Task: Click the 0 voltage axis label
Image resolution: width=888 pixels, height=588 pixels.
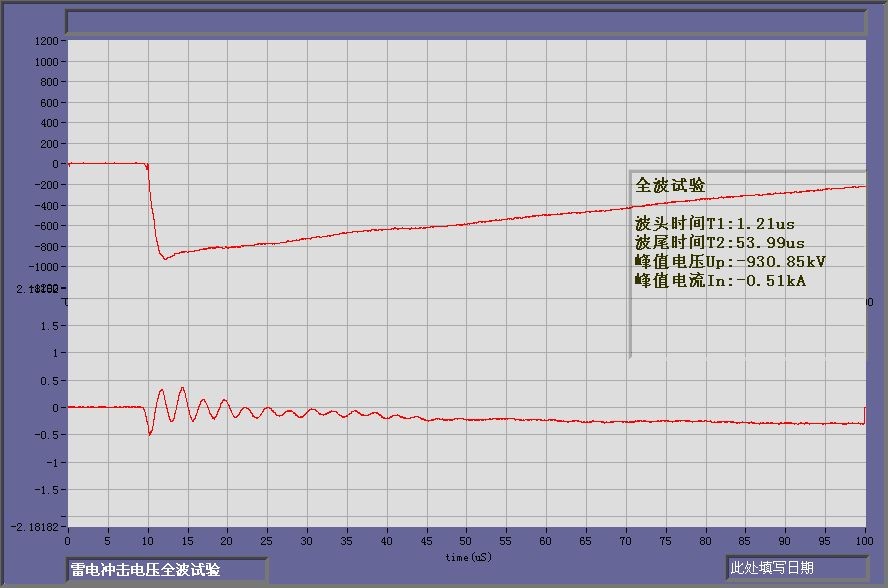Action: (55, 164)
